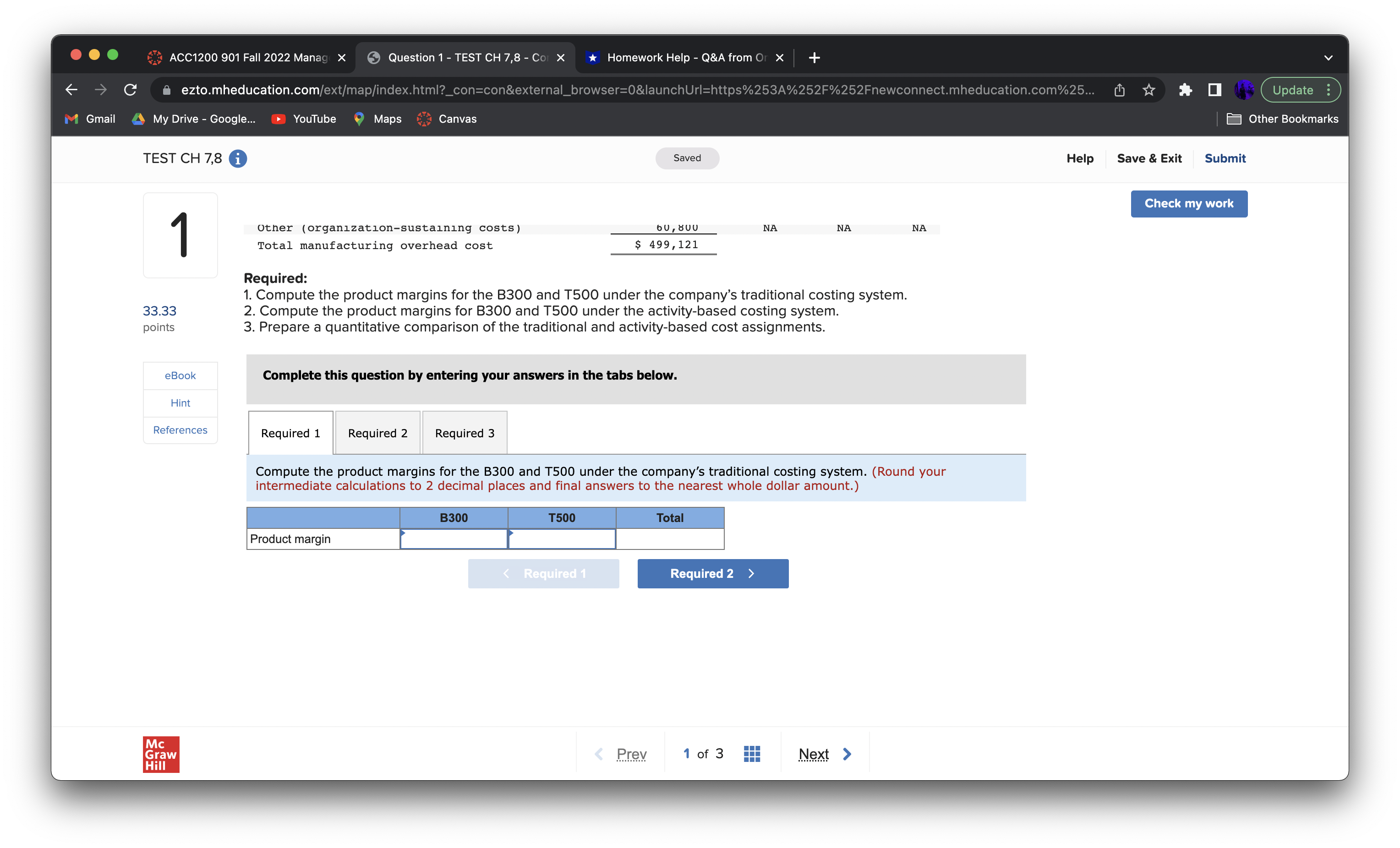The image size is (1400, 848).
Task: Open Google Maps bookmark
Action: click(377, 119)
